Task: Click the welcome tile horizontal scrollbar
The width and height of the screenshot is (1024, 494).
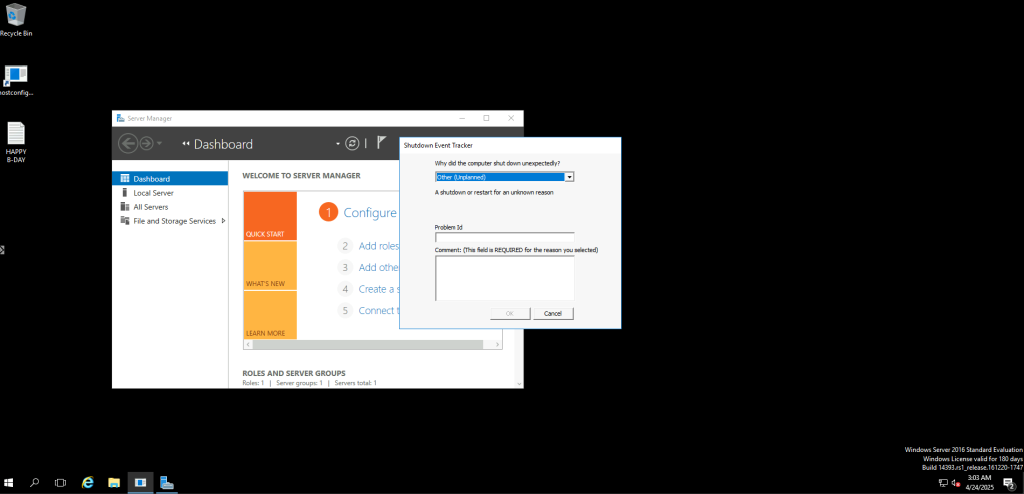Action: (368, 344)
